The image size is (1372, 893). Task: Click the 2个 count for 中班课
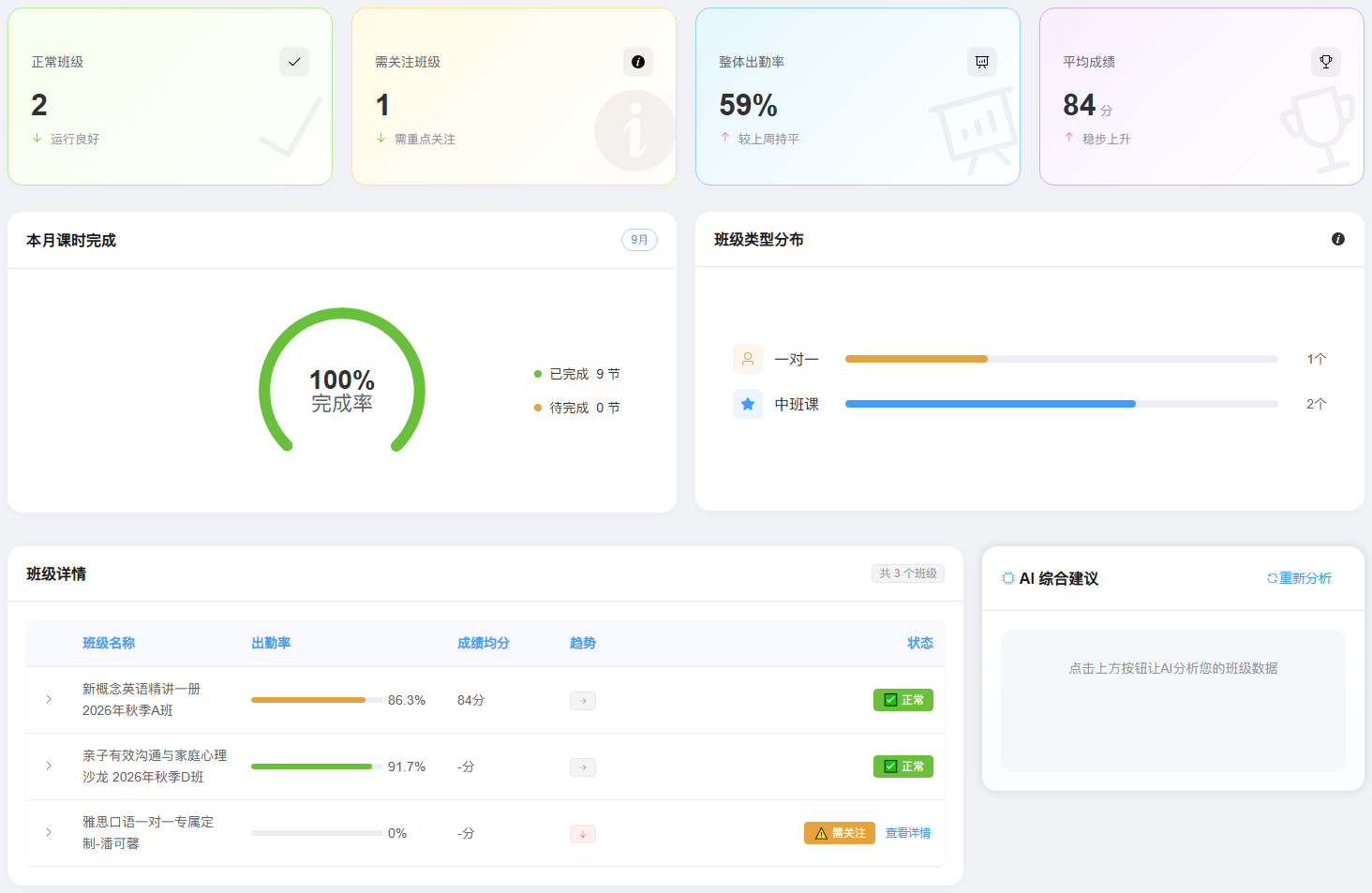tap(1317, 404)
